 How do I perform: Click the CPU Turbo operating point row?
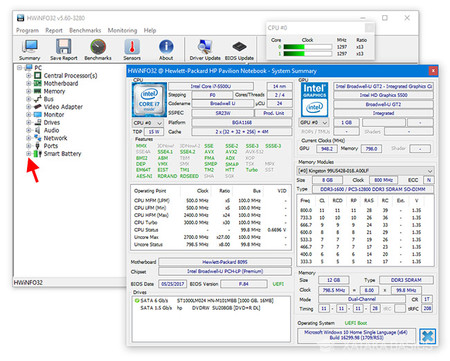[x=210, y=223]
